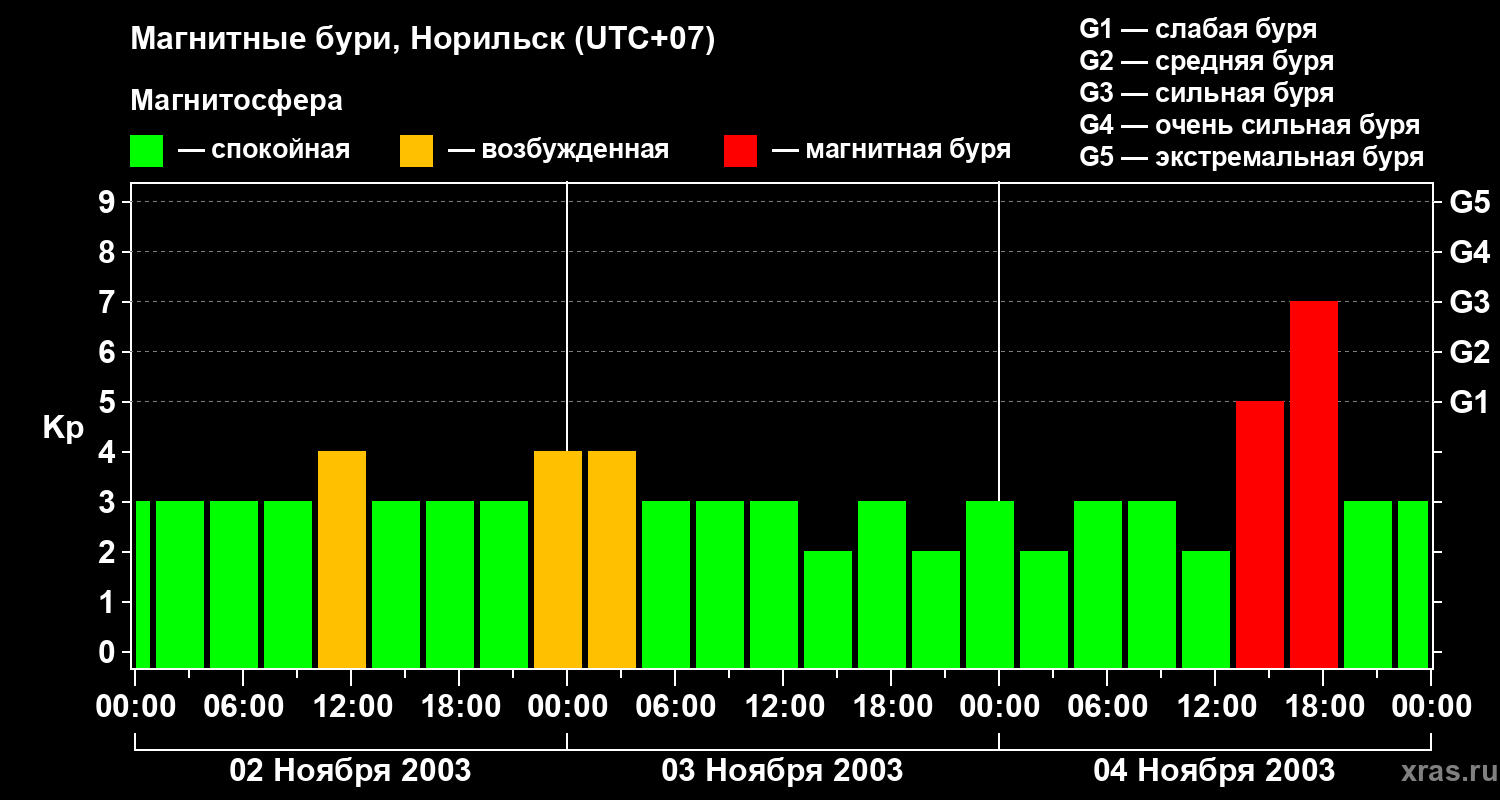The height and width of the screenshot is (800, 1500).
Task: Click the legend label «— спокойная»
Action: pos(264,151)
